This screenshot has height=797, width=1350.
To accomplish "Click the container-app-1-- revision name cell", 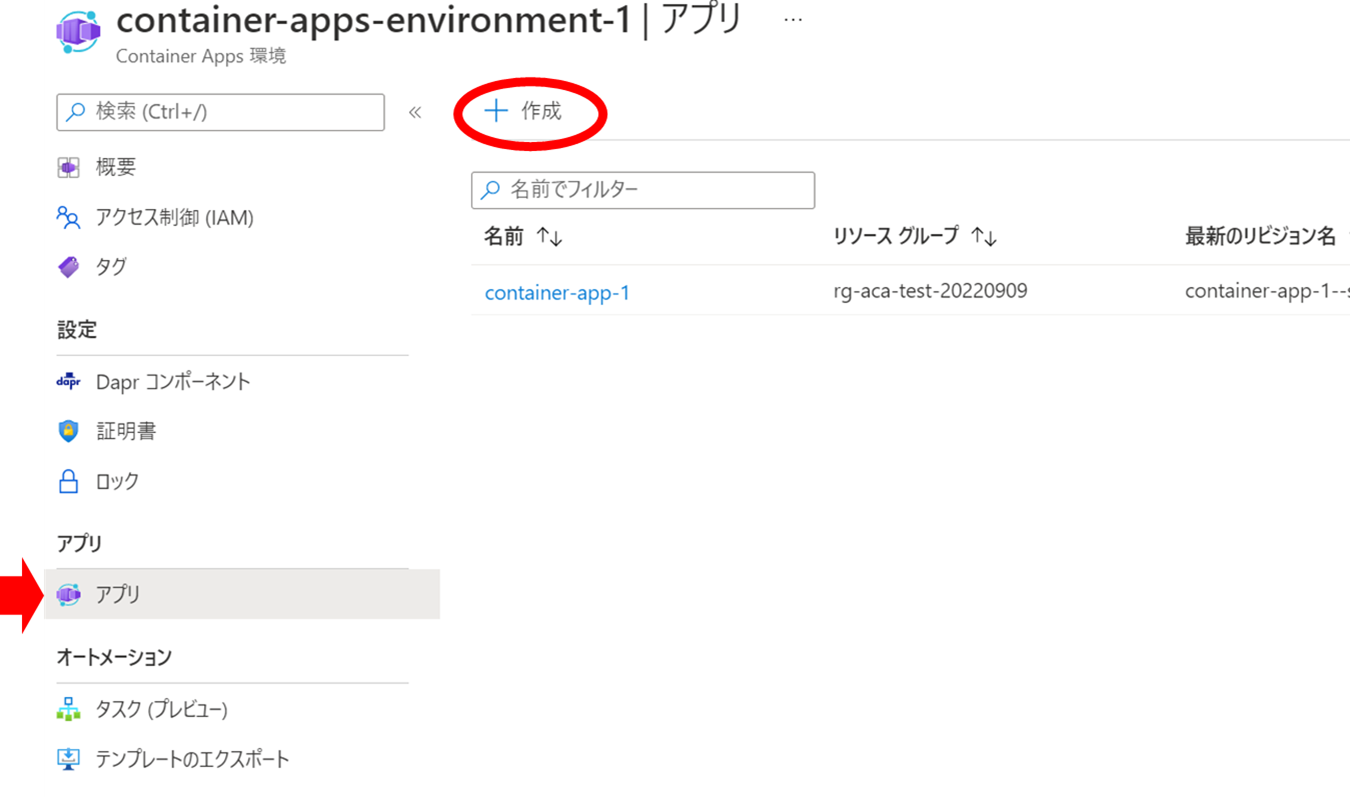I will [x=1267, y=291].
